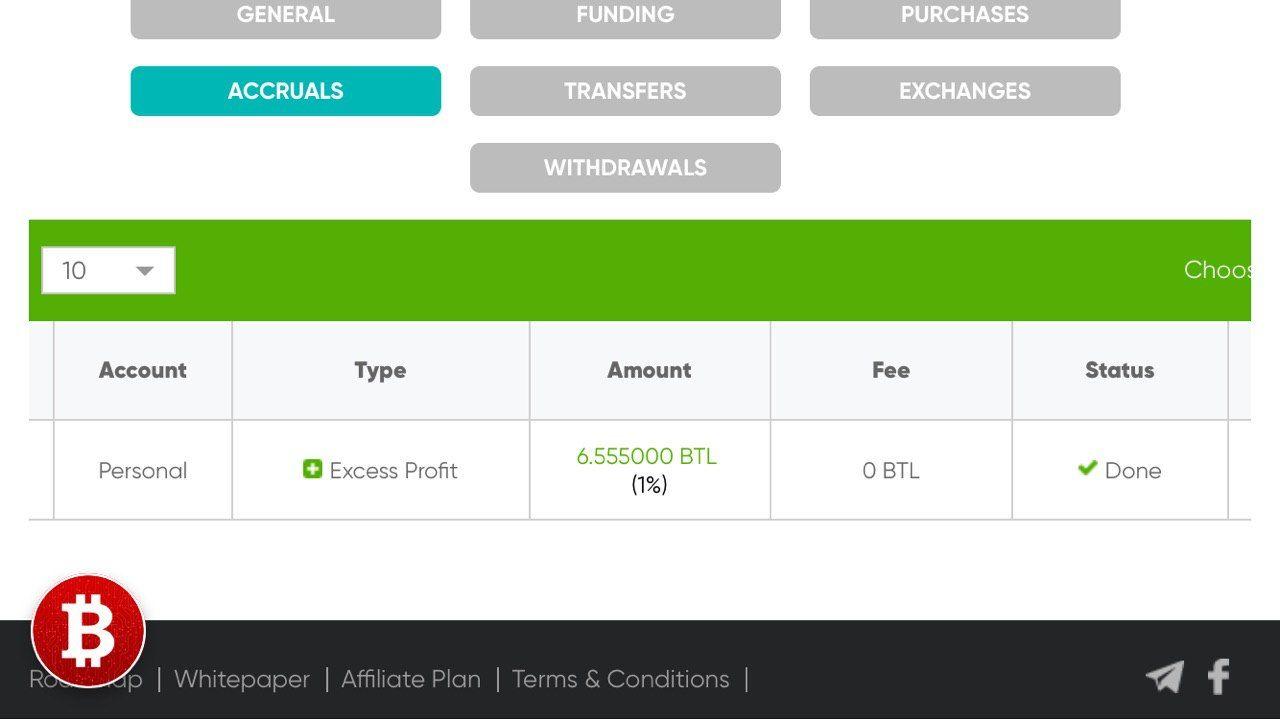
Task: Click the 6.555000 BTL amount value
Action: click(646, 456)
